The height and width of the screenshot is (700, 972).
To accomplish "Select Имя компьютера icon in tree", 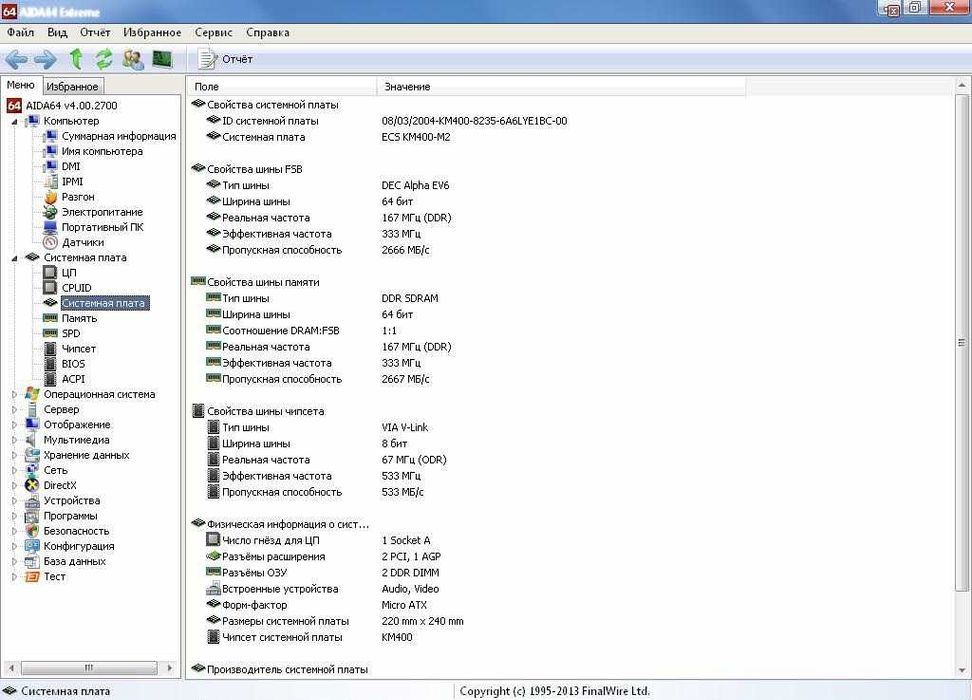I will 50,151.
